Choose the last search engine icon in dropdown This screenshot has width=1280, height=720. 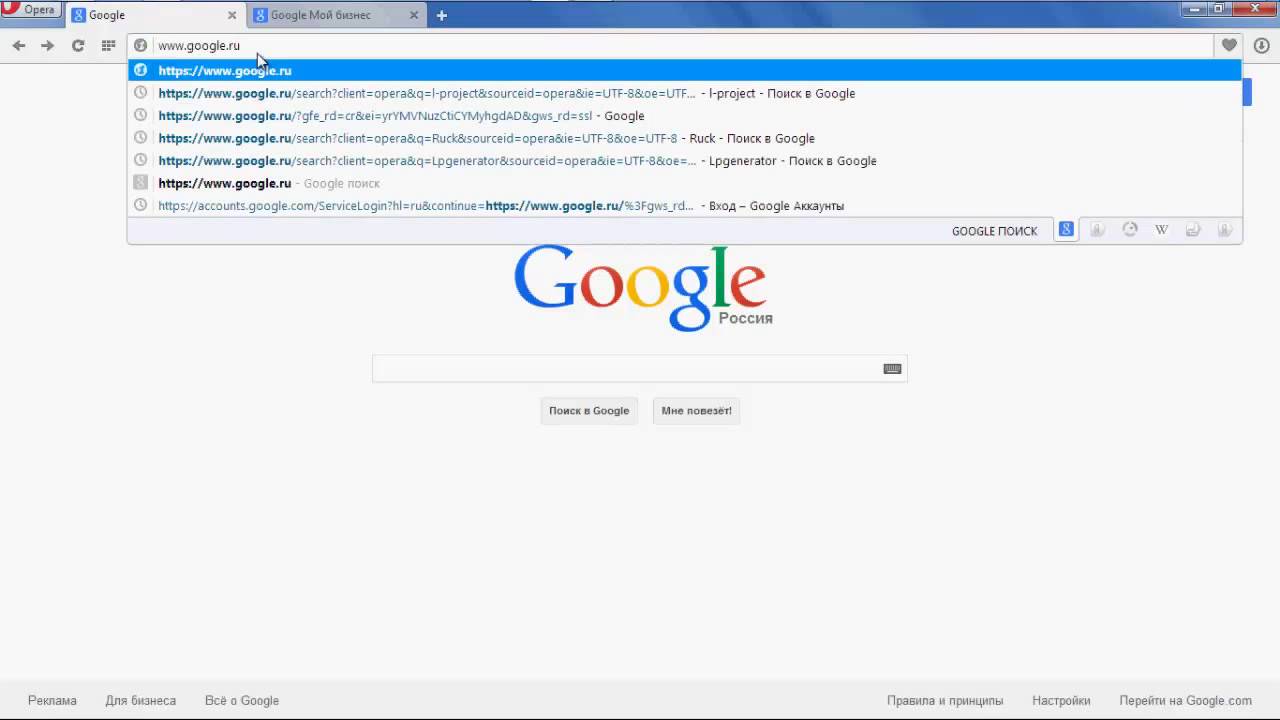click(x=1224, y=230)
